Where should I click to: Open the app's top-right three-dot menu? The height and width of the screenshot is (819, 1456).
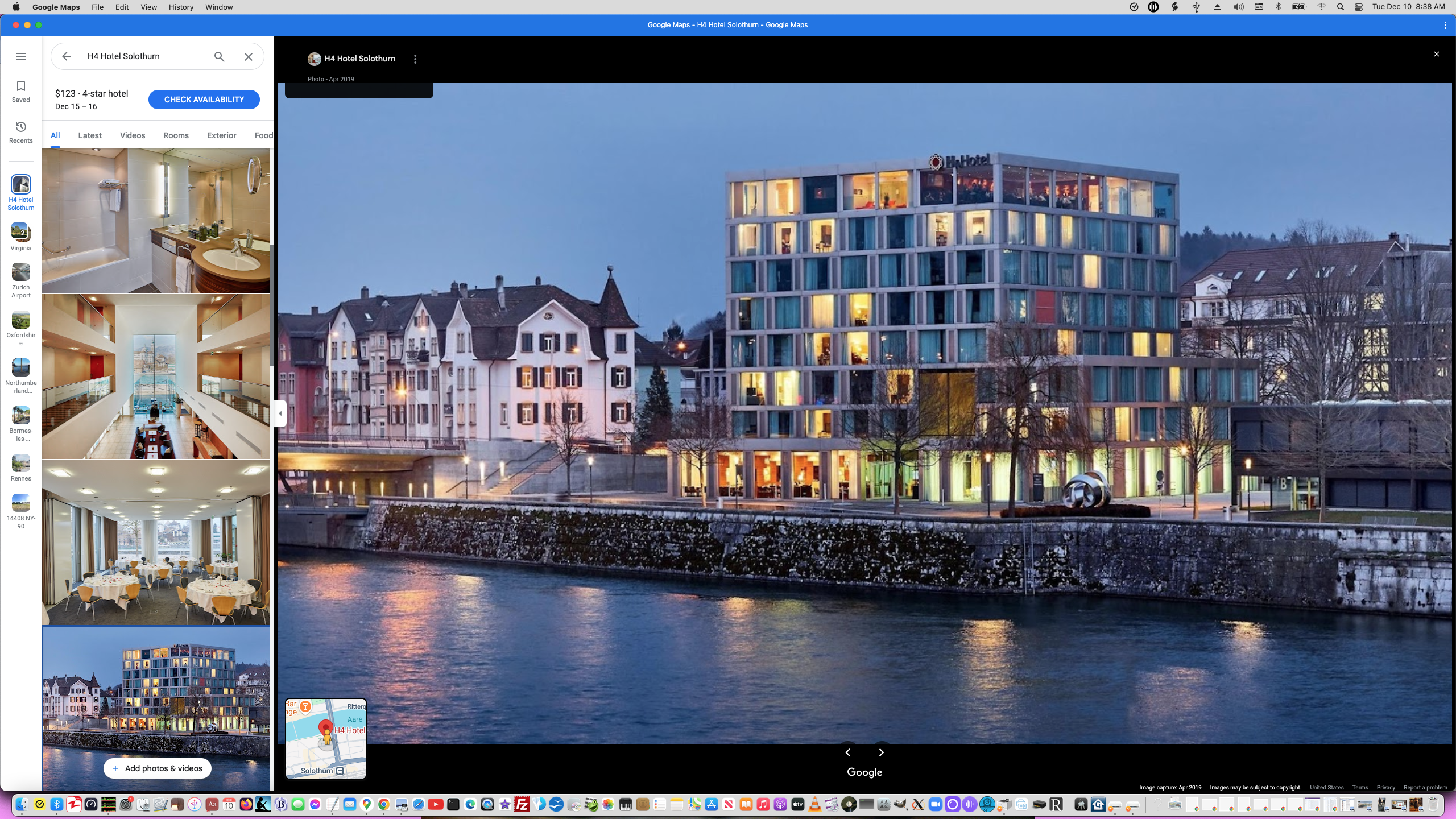tap(1445, 25)
